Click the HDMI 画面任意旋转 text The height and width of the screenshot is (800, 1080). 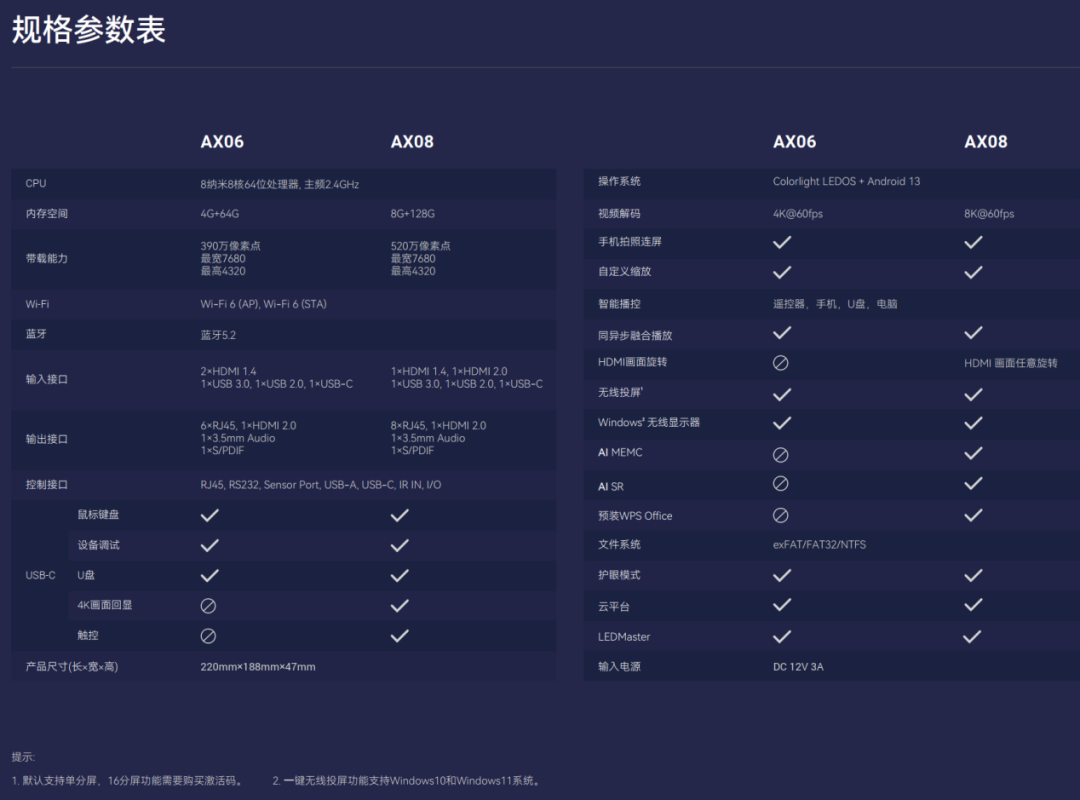[x=1010, y=363]
